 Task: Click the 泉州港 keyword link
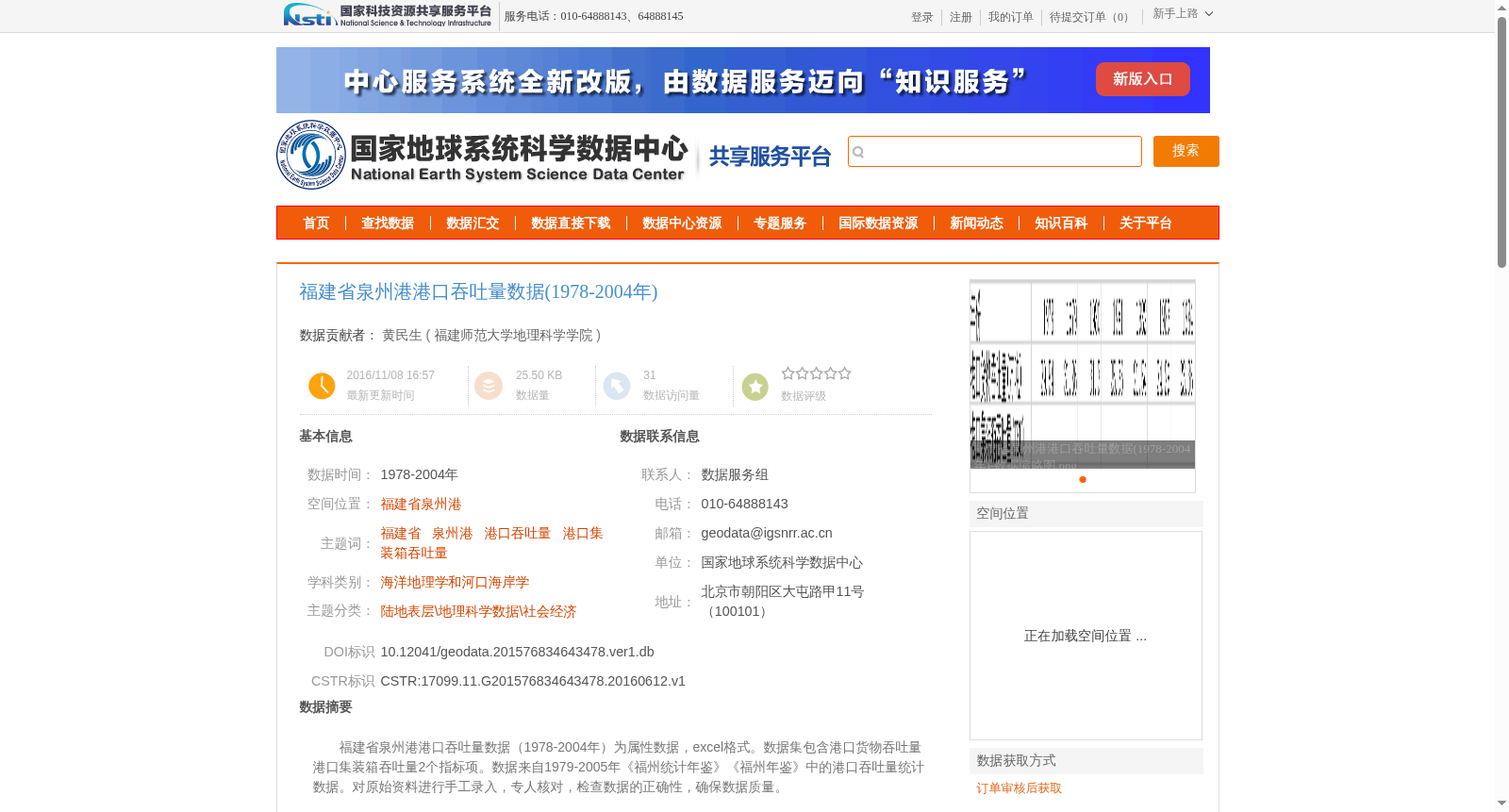[452, 534]
